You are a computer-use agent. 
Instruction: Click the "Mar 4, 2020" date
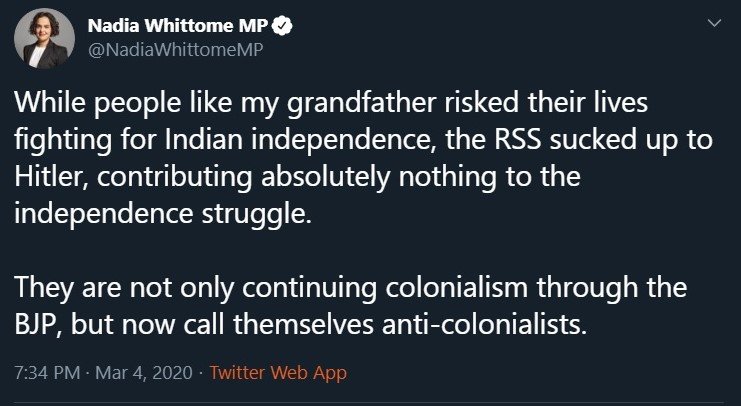pyautogui.click(x=143, y=373)
